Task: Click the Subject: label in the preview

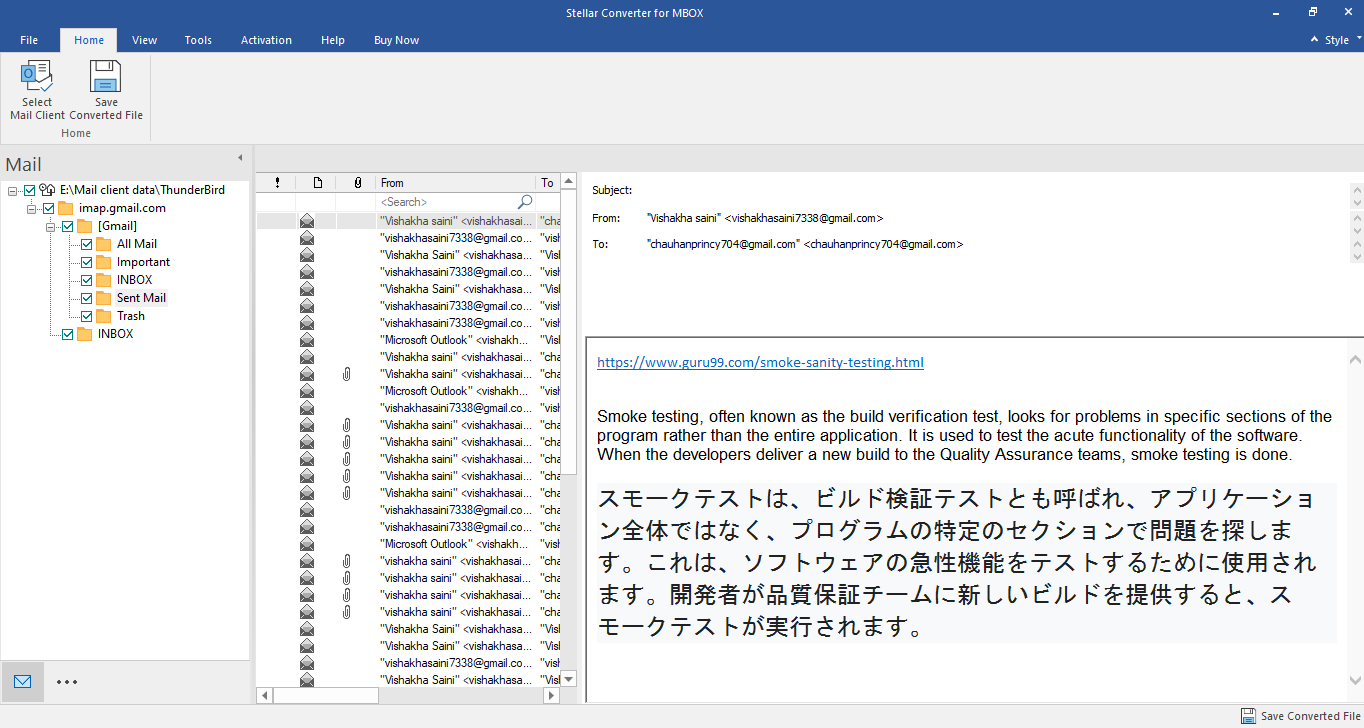Action: coord(612,190)
